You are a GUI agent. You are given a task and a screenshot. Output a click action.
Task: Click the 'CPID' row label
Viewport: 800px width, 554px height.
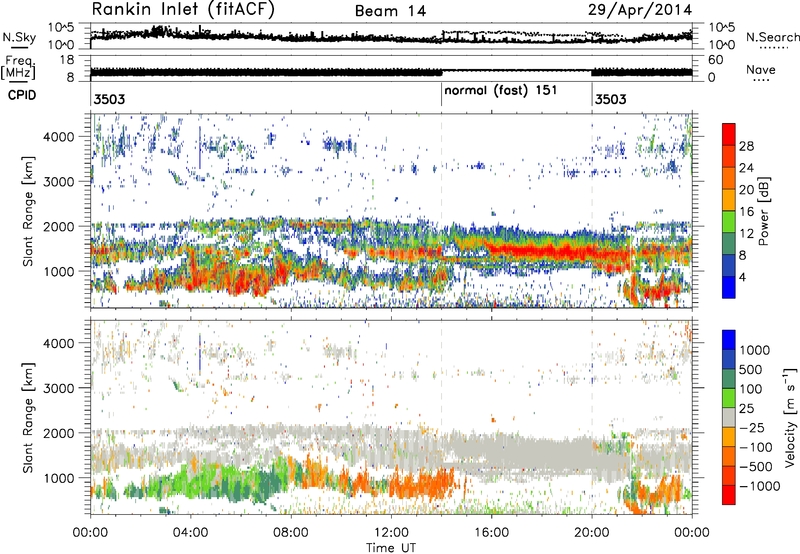tap(22, 95)
